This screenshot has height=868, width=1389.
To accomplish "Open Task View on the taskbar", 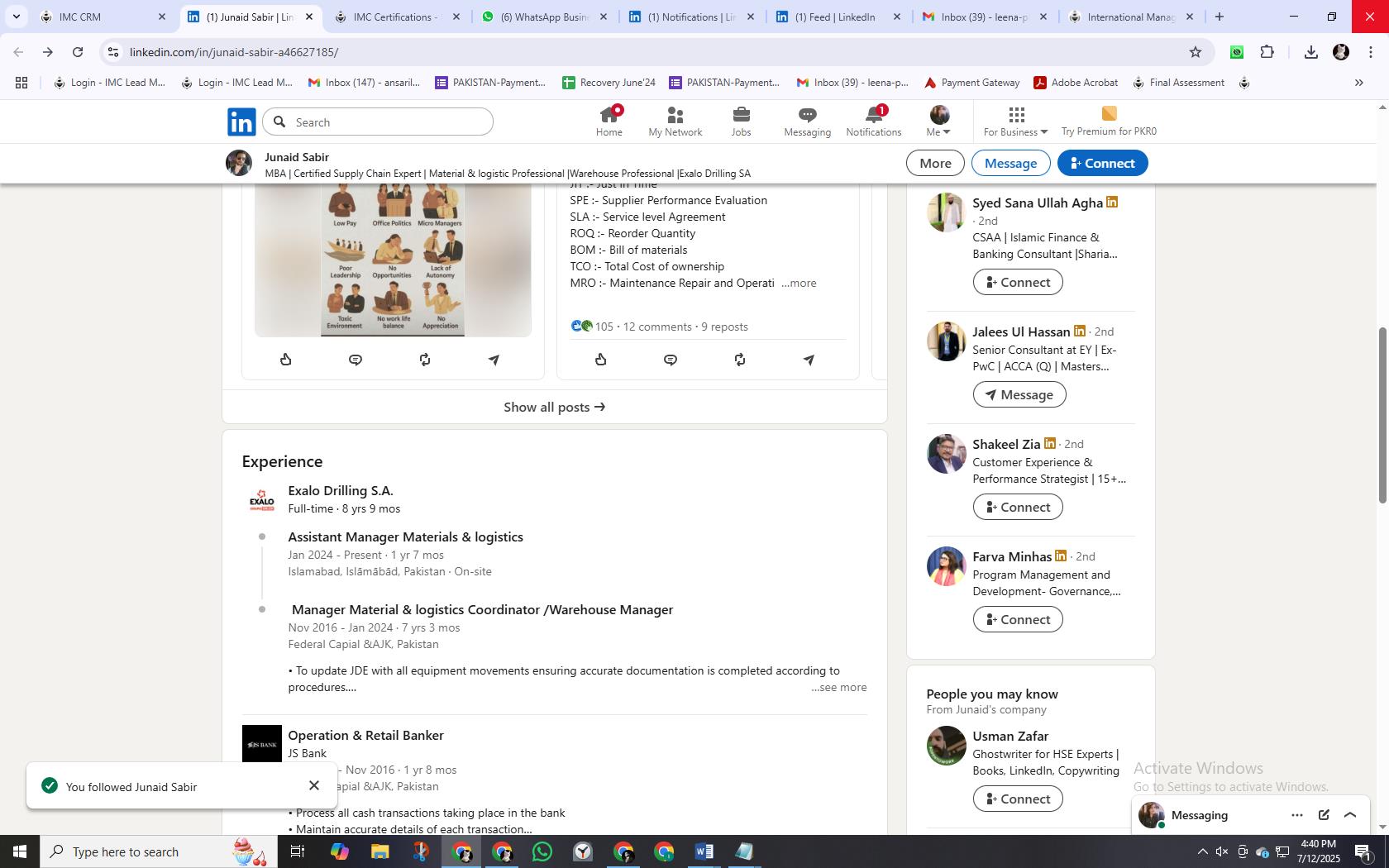I will coord(298,851).
